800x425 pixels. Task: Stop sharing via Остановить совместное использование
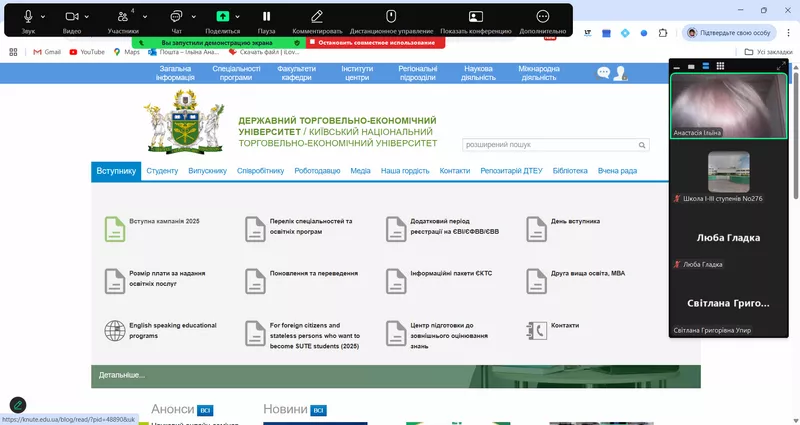[376, 43]
